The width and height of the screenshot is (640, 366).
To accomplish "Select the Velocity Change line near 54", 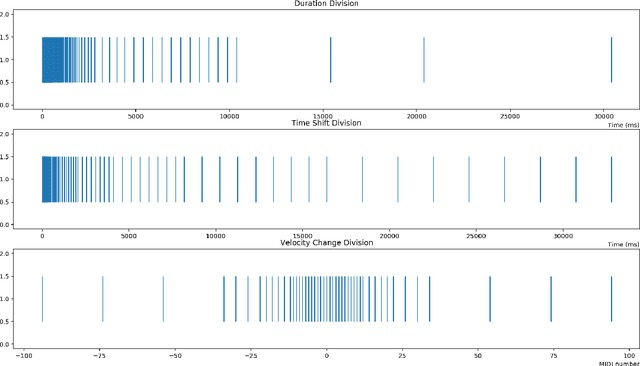I will coord(490,299).
